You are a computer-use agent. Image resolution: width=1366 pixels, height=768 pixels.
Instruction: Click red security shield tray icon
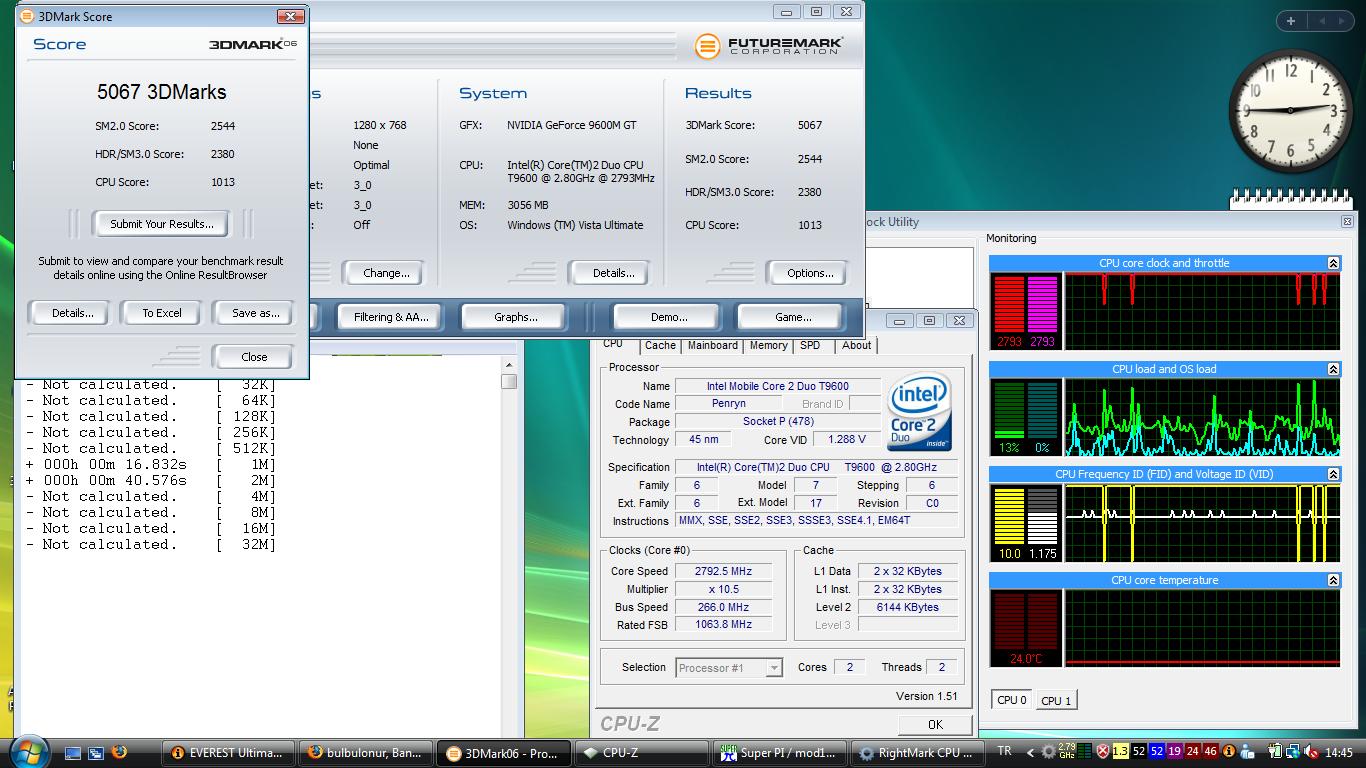(x=1102, y=752)
